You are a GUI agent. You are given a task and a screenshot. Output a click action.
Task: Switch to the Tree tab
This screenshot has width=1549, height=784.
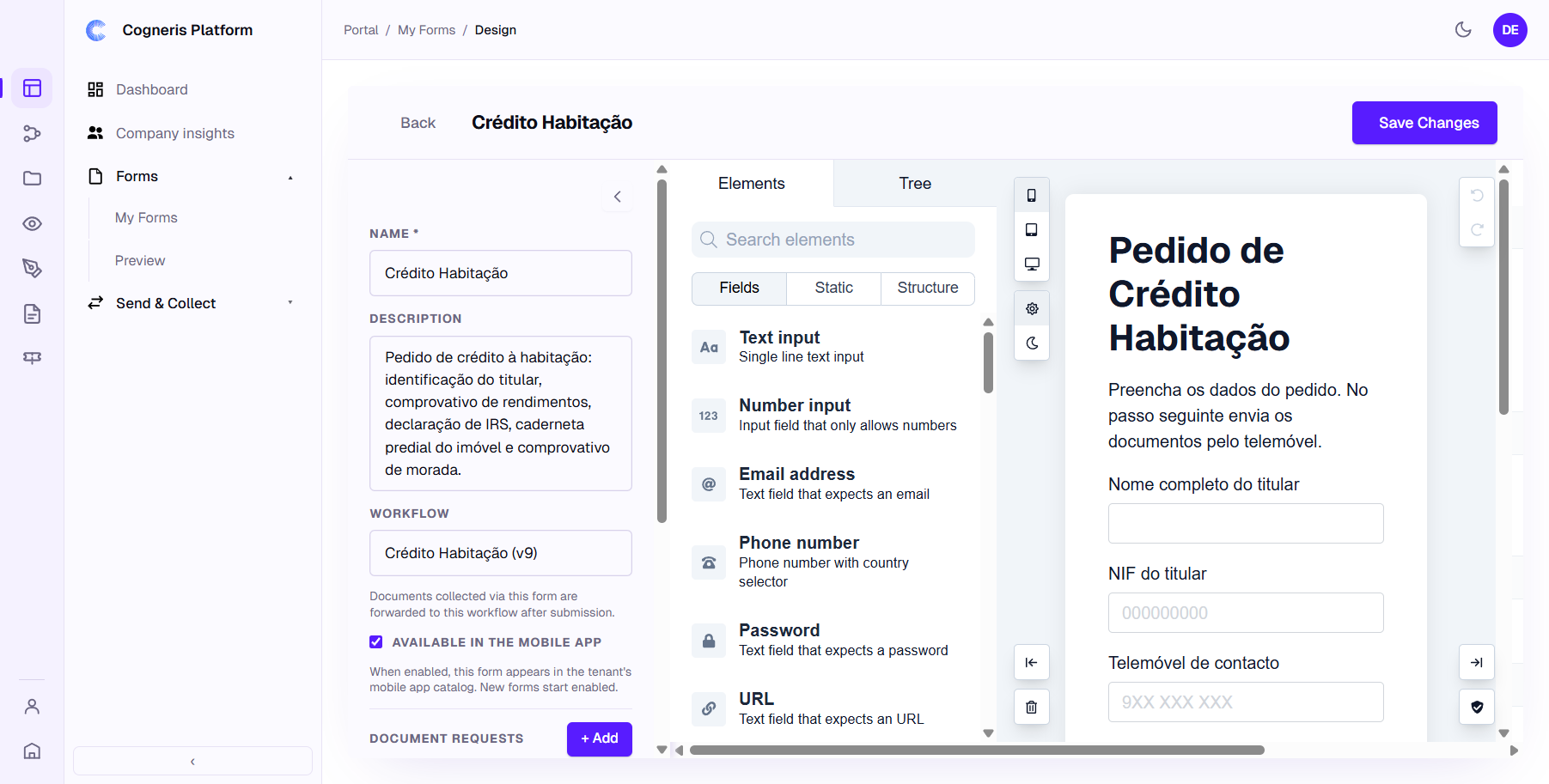point(915,184)
